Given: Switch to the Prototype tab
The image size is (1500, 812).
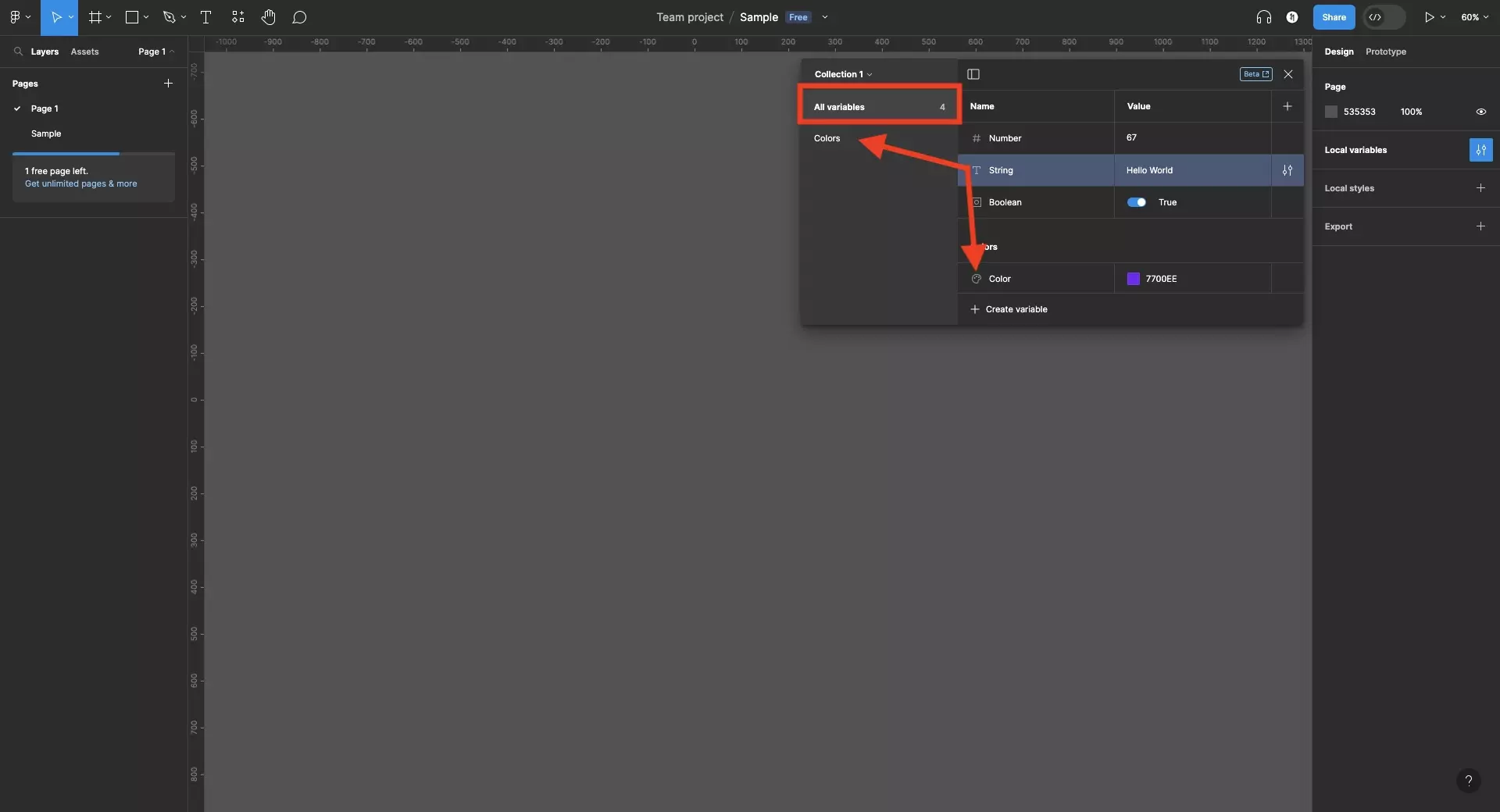Looking at the screenshot, I should pyautogui.click(x=1385, y=52).
